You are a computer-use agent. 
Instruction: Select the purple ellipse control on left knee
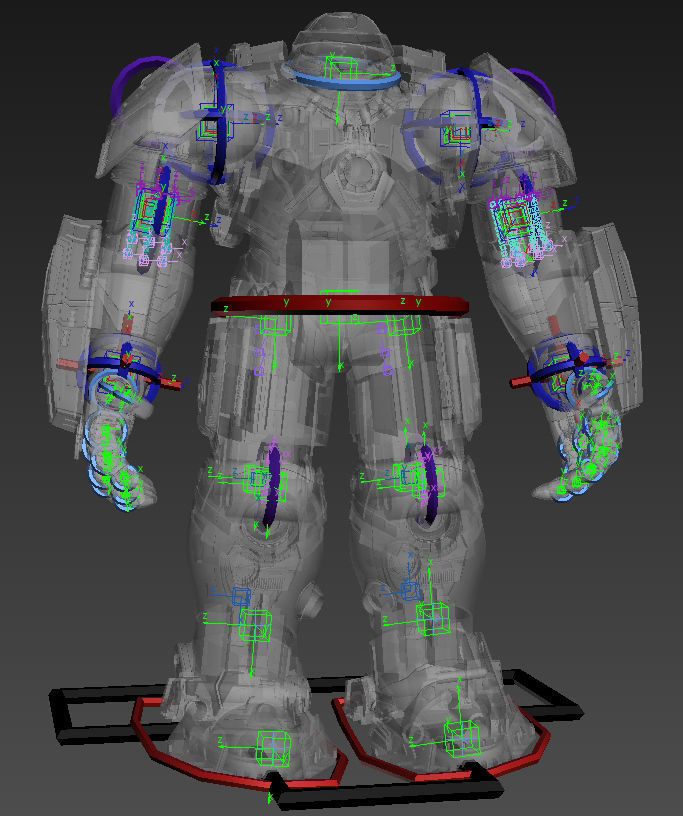272,486
